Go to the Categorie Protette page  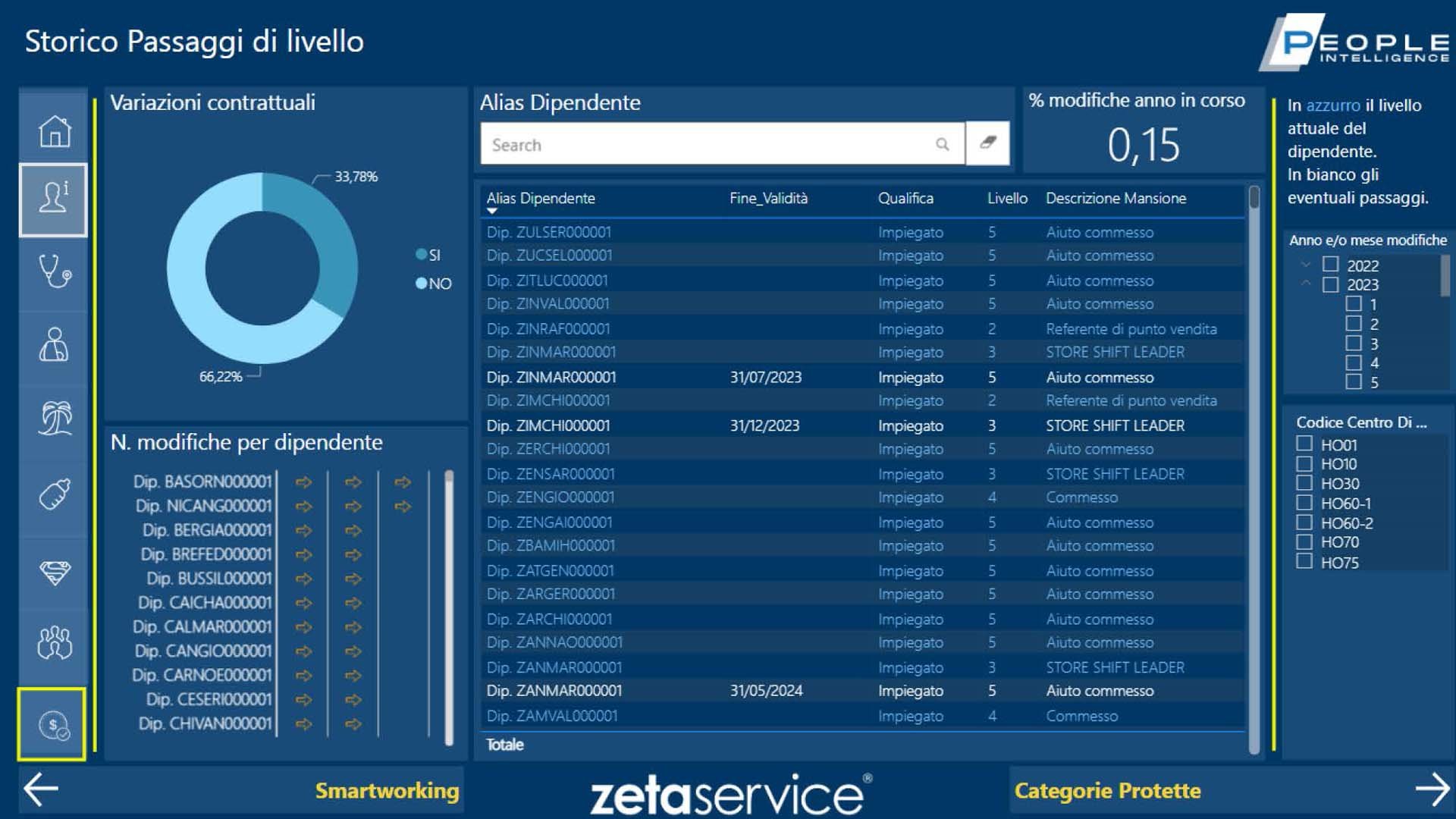click(x=1107, y=790)
